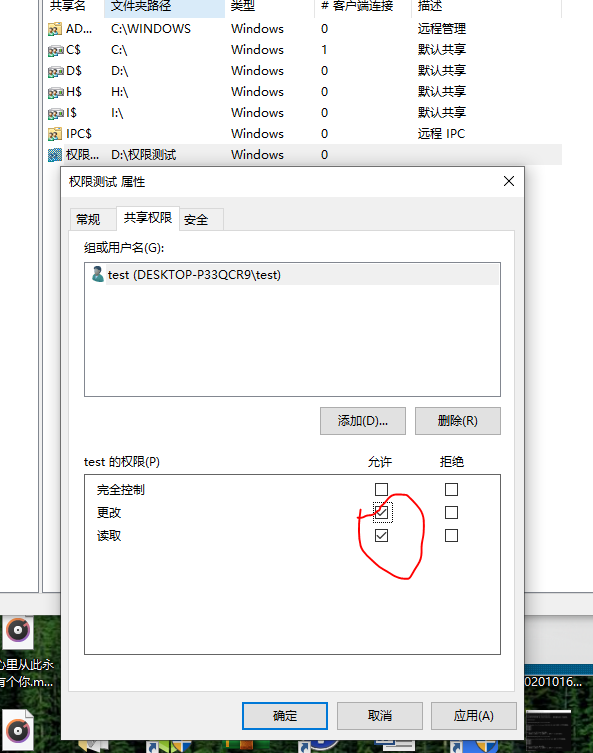
Task: Select the 权限测试 share icon
Action: (x=55, y=155)
